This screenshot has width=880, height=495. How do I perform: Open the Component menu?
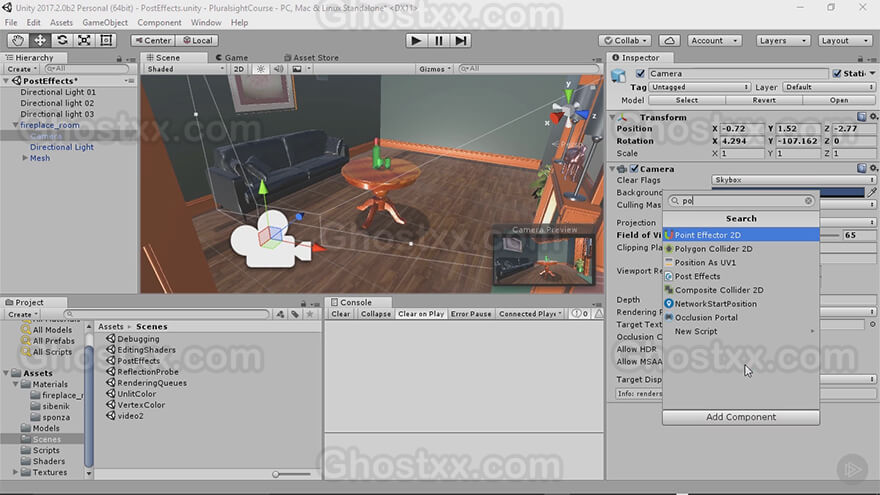pos(159,22)
